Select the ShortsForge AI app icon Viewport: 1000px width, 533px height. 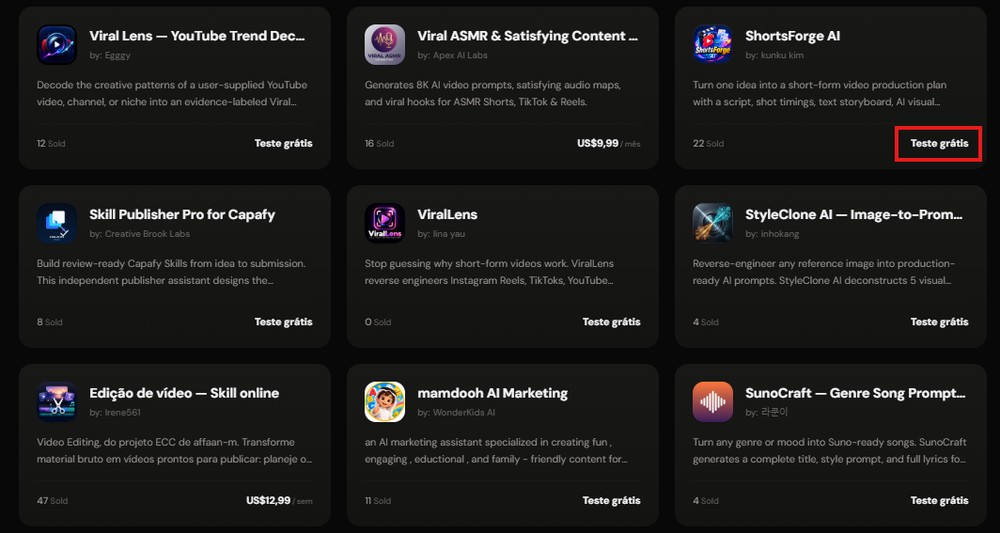712,45
